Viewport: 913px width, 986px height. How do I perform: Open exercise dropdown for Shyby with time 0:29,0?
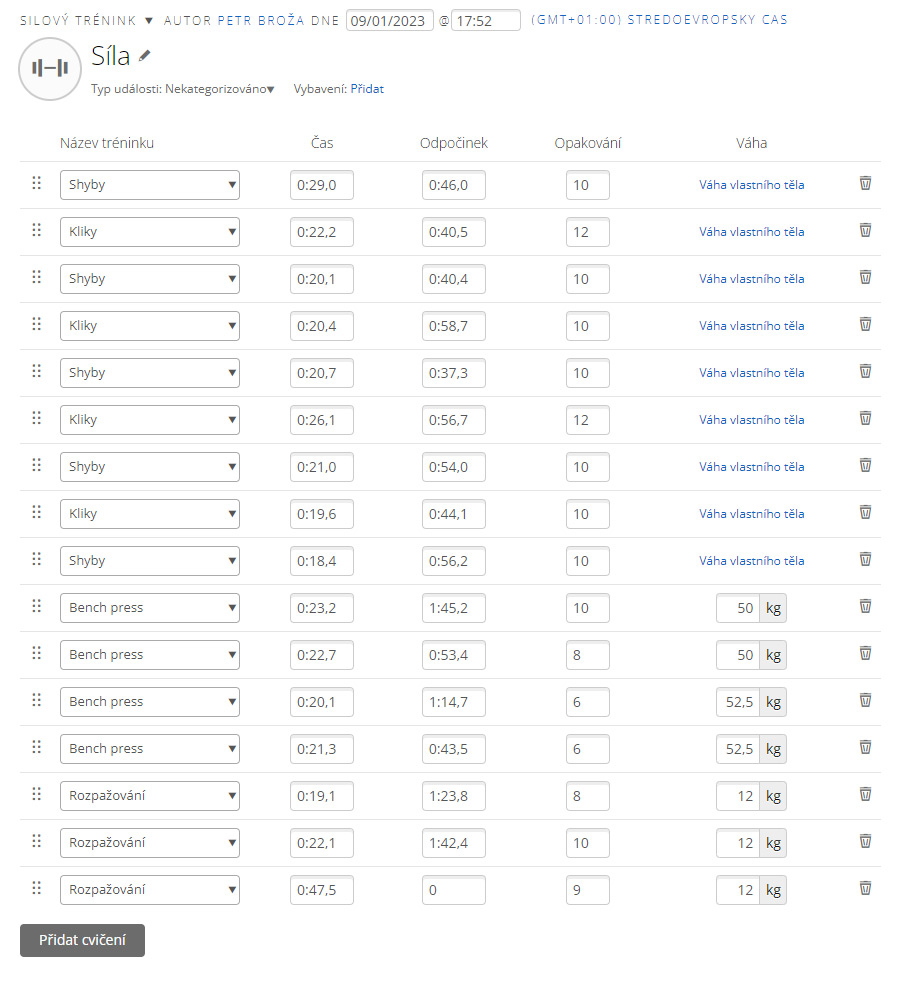pos(150,185)
